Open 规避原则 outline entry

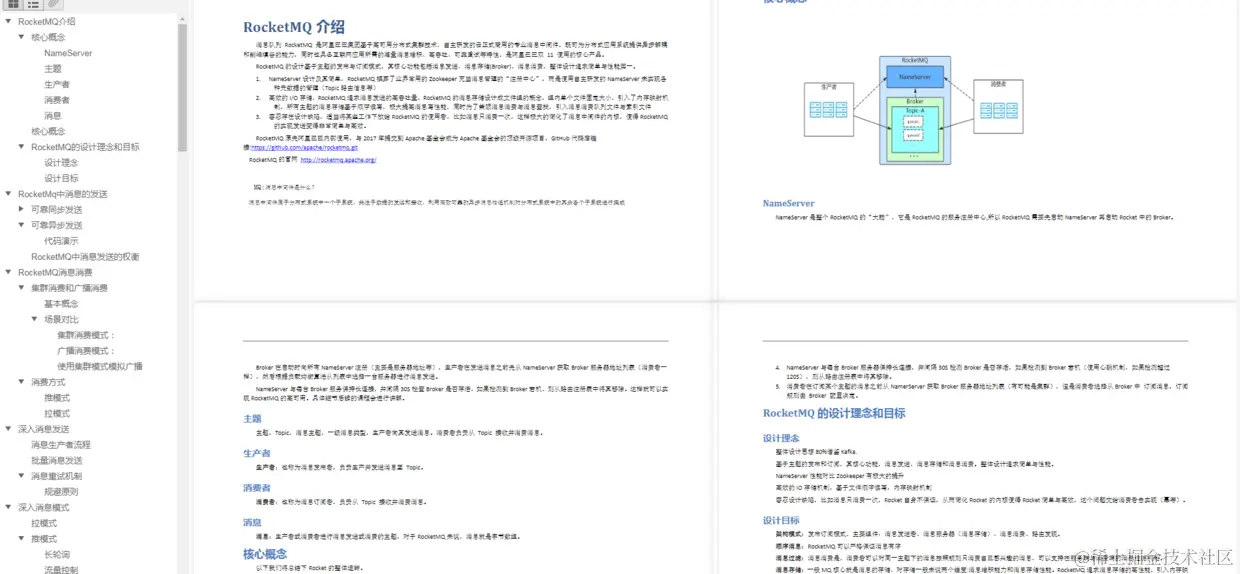coord(61,492)
